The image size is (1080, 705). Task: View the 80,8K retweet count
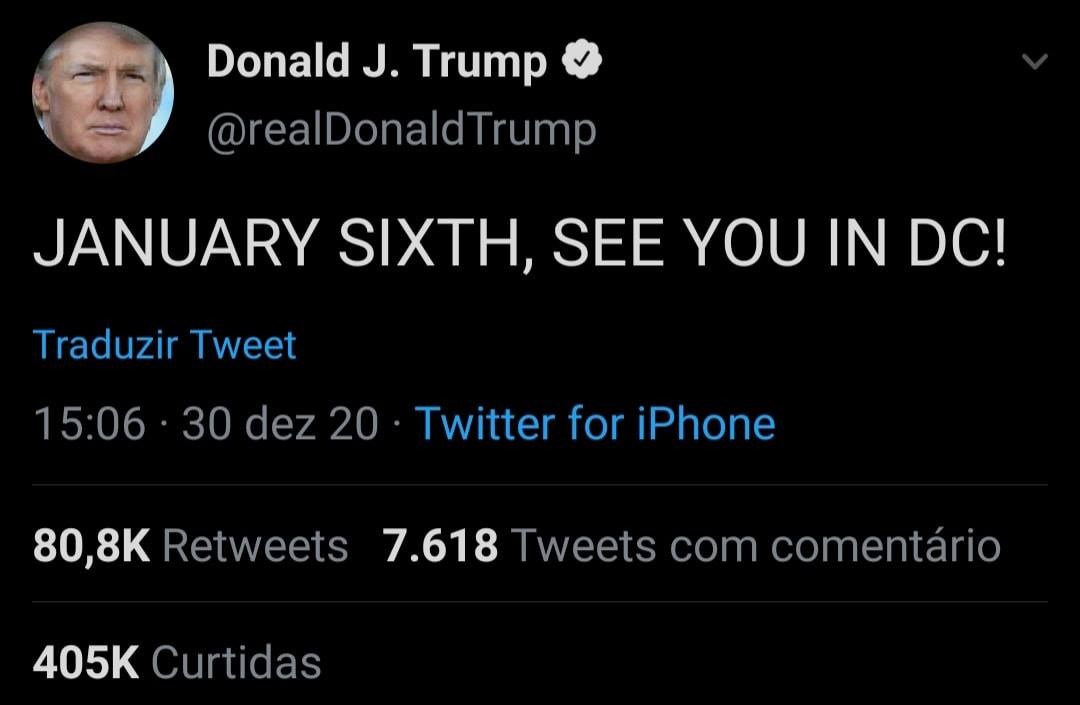[91, 547]
